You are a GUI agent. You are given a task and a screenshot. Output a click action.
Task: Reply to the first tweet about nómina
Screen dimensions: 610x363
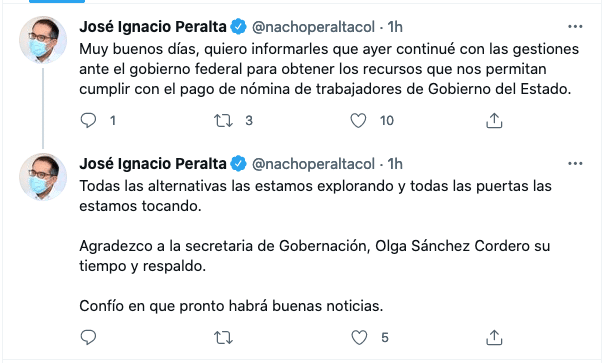[88, 120]
